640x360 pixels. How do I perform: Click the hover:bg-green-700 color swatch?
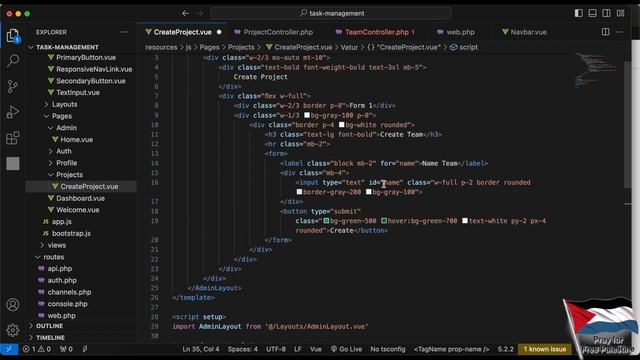tap(384, 220)
